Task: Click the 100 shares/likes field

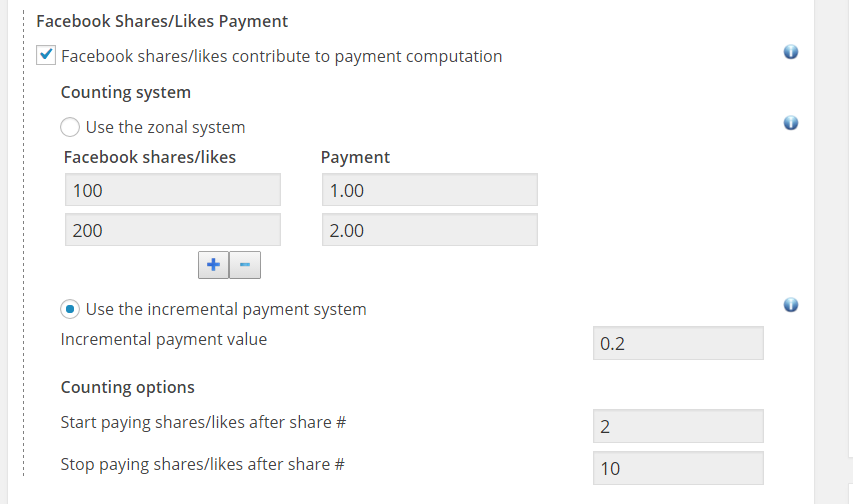Action: [x=172, y=190]
